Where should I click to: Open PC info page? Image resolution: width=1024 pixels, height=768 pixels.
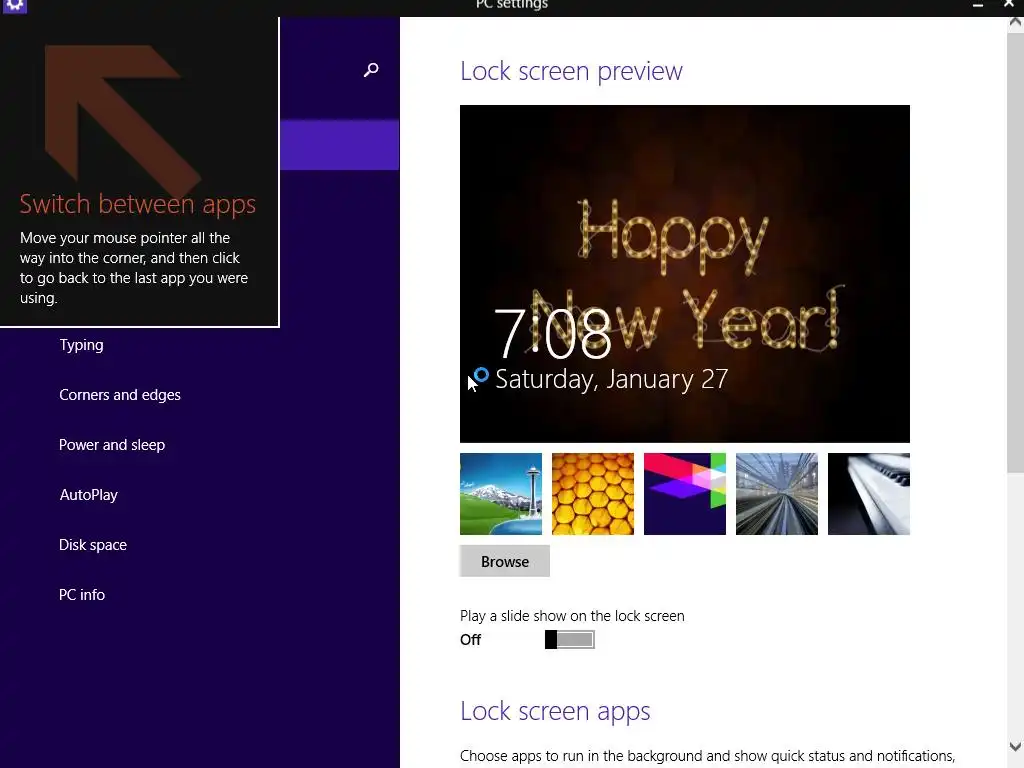click(x=82, y=595)
